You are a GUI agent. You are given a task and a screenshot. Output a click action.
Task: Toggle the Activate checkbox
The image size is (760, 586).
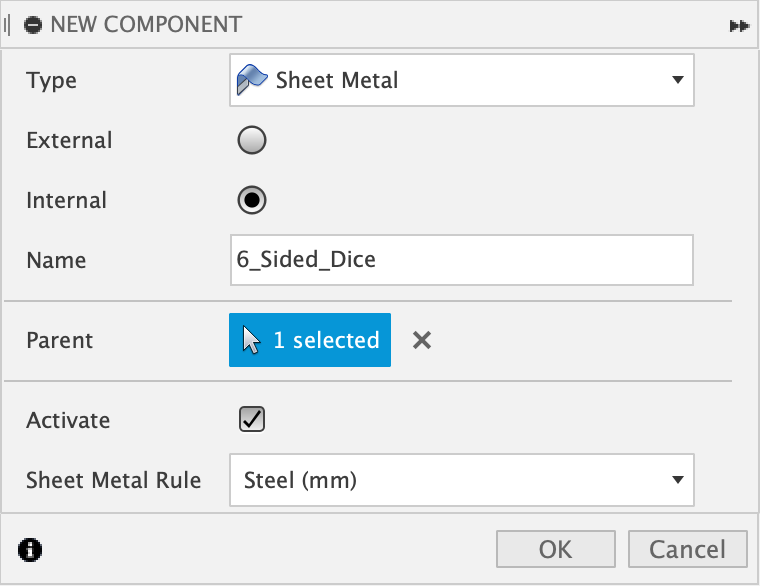point(252,419)
